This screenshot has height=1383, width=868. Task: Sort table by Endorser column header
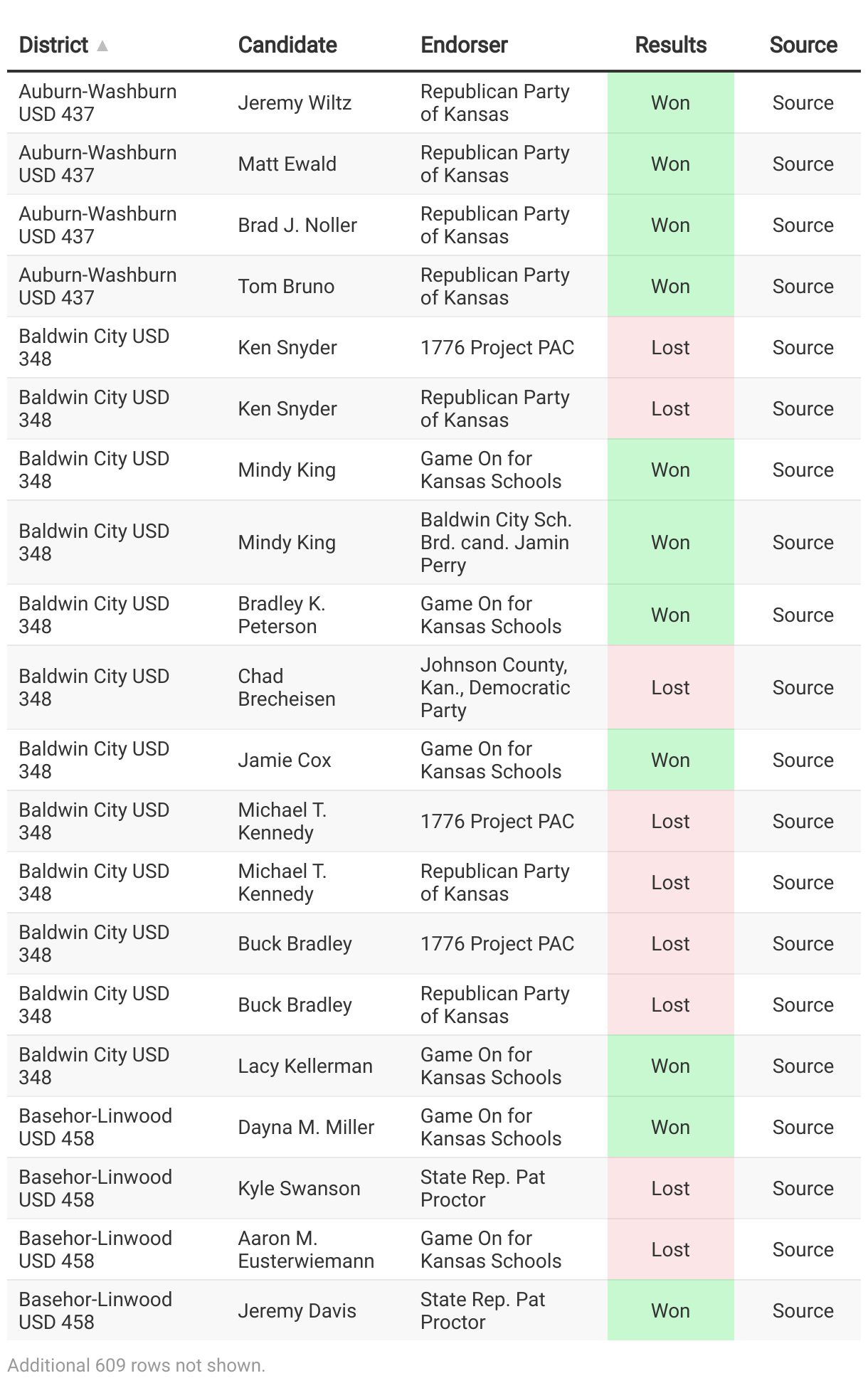[x=464, y=45]
